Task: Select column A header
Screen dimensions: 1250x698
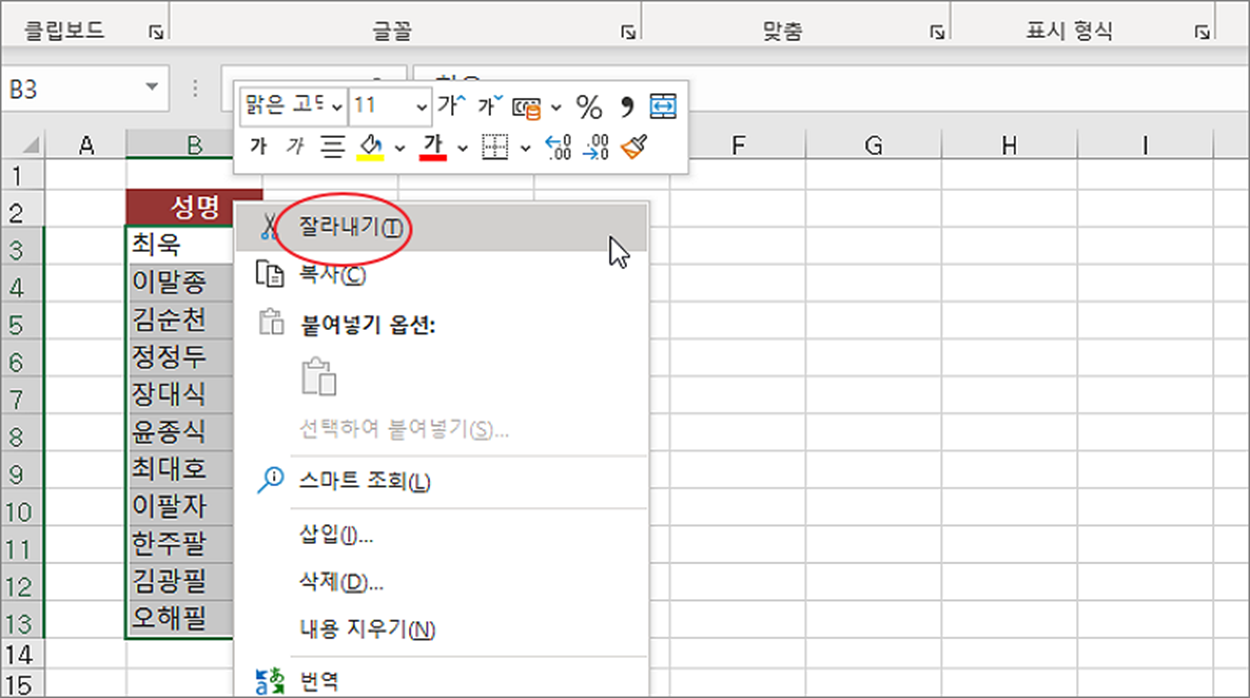Action: tap(86, 146)
